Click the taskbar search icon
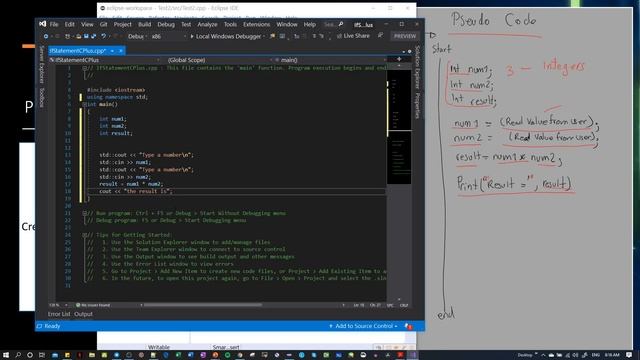 [x=18, y=355]
